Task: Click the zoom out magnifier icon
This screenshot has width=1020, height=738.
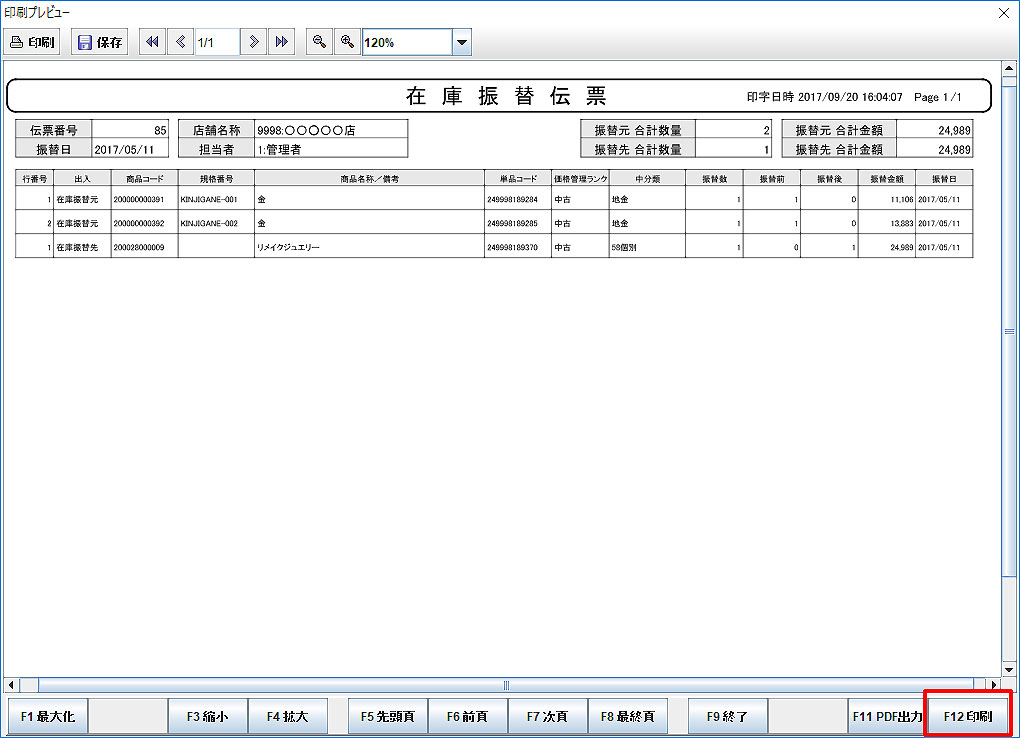Action: (x=318, y=42)
